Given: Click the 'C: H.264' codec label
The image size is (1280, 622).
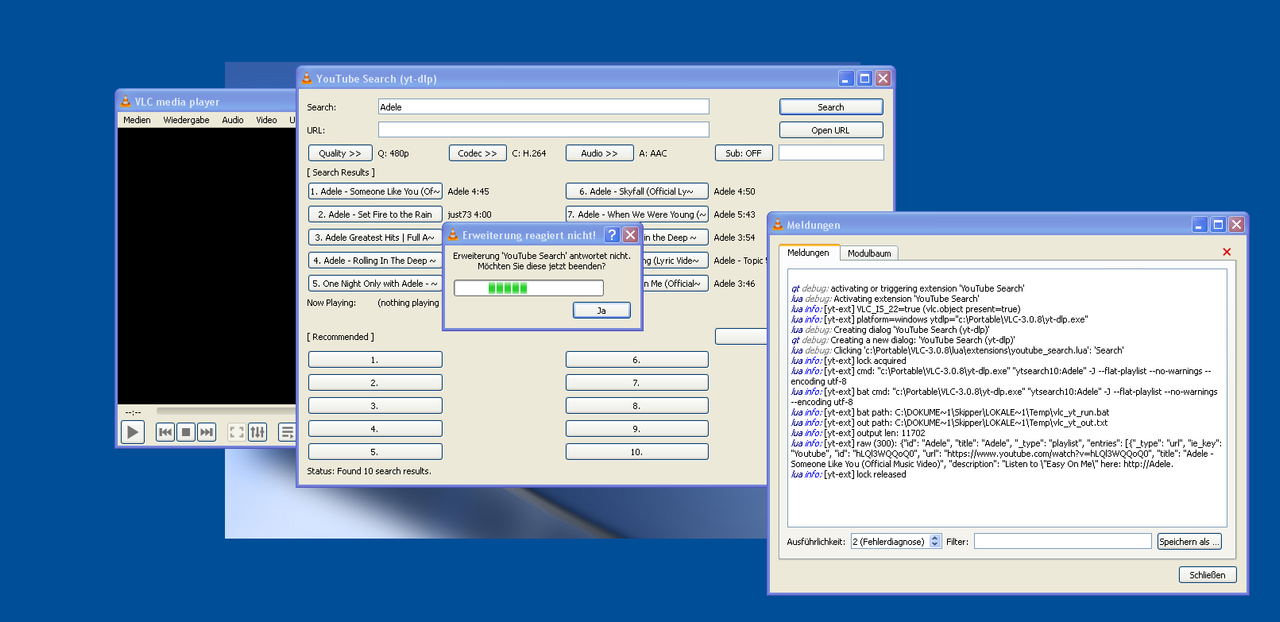Looking at the screenshot, I should pyautogui.click(x=529, y=153).
